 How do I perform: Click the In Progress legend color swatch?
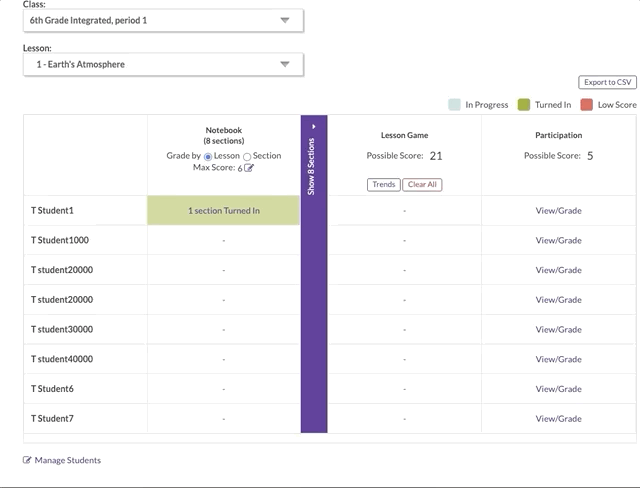pos(454,105)
